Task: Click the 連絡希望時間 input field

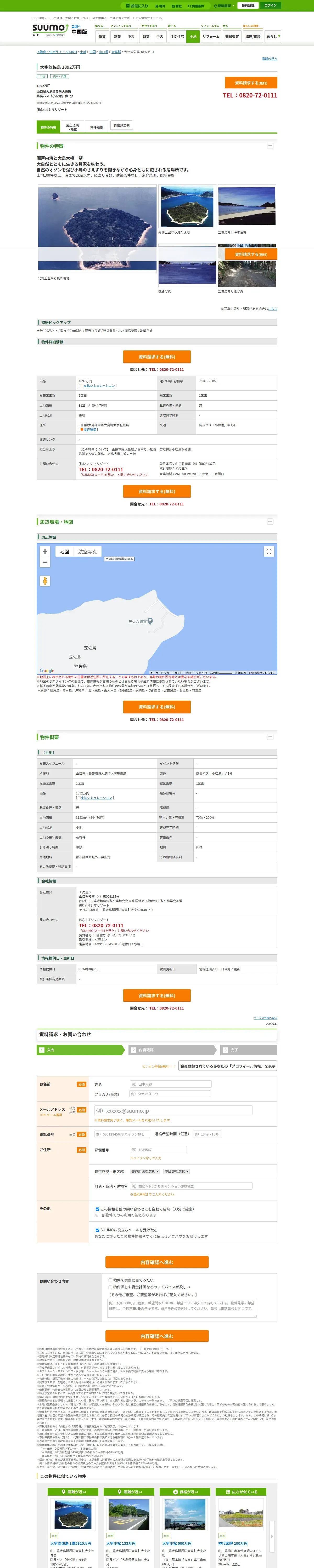Action: pos(207,1134)
